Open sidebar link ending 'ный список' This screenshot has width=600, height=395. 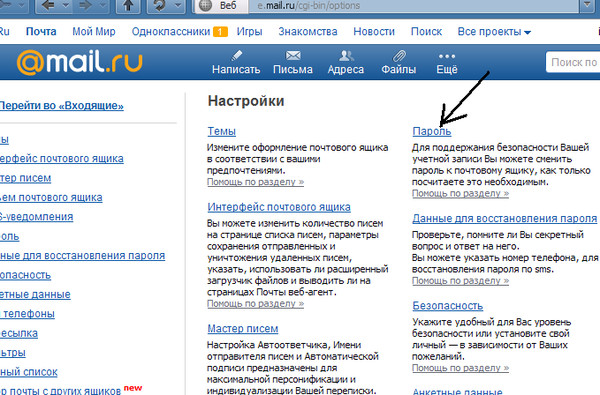pyautogui.click(x=29, y=372)
